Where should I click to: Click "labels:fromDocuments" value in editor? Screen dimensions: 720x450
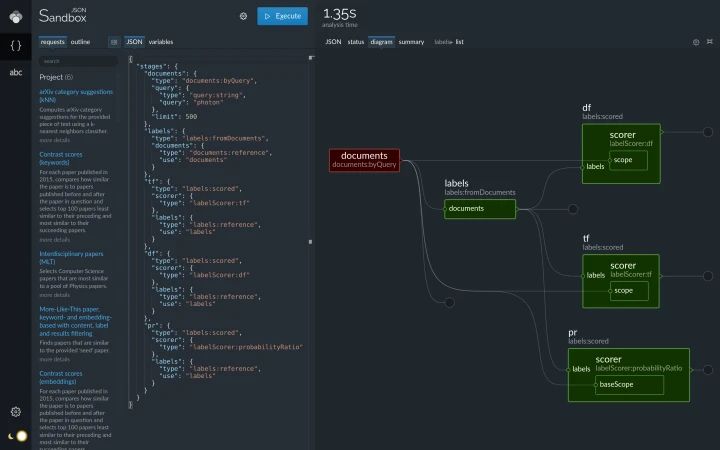pyautogui.click(x=225, y=138)
